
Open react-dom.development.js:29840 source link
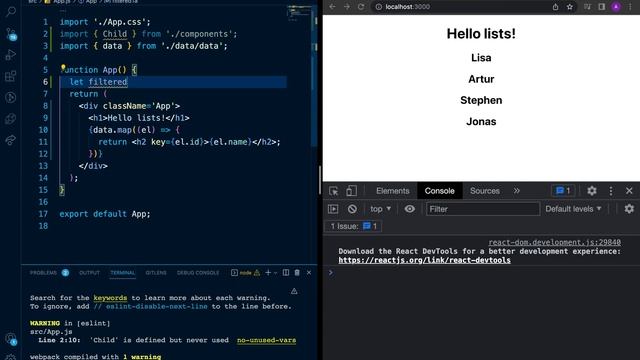click(554, 242)
